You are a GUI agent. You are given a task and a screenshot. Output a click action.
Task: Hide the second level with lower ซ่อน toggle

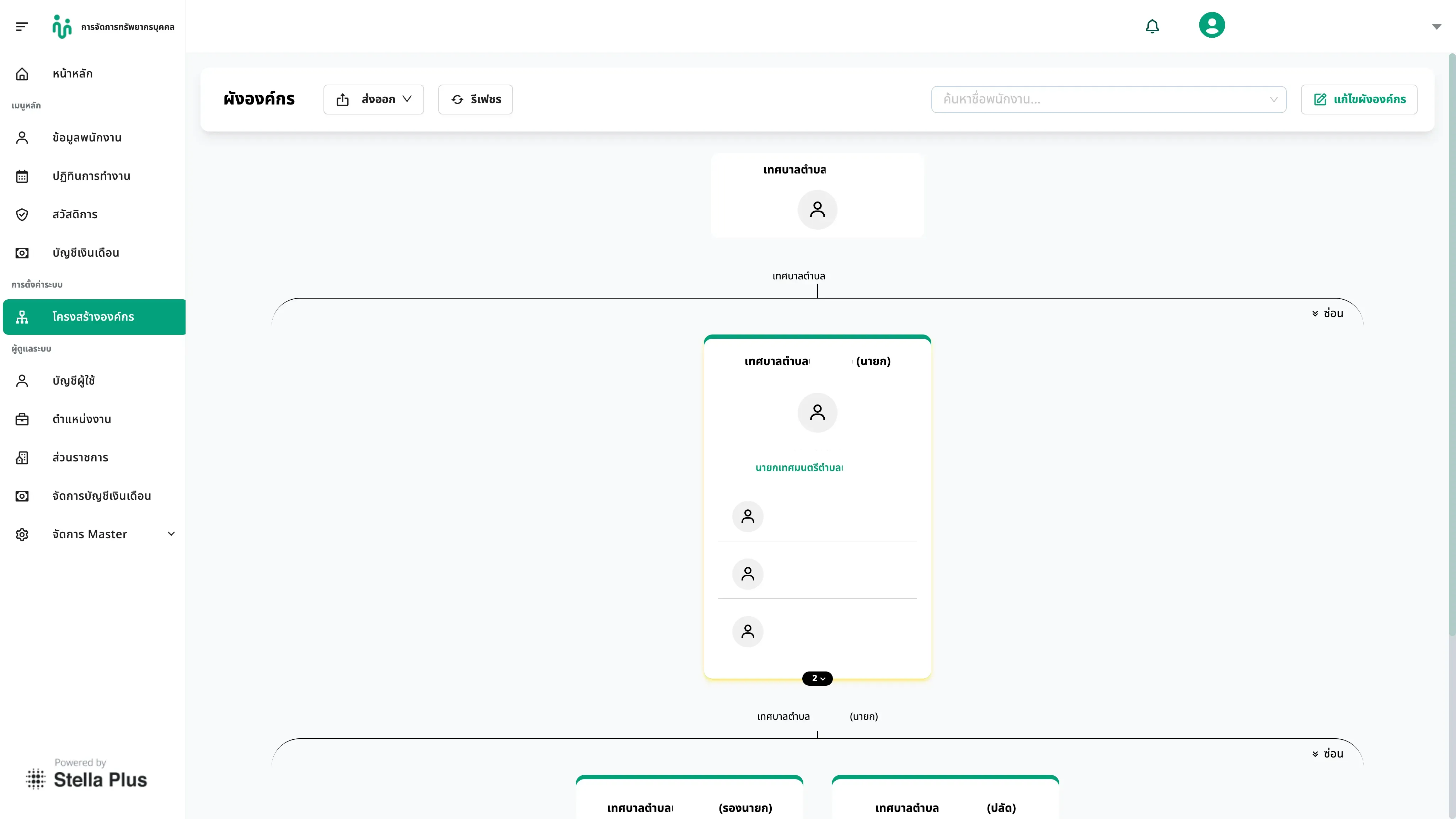pyautogui.click(x=1328, y=754)
